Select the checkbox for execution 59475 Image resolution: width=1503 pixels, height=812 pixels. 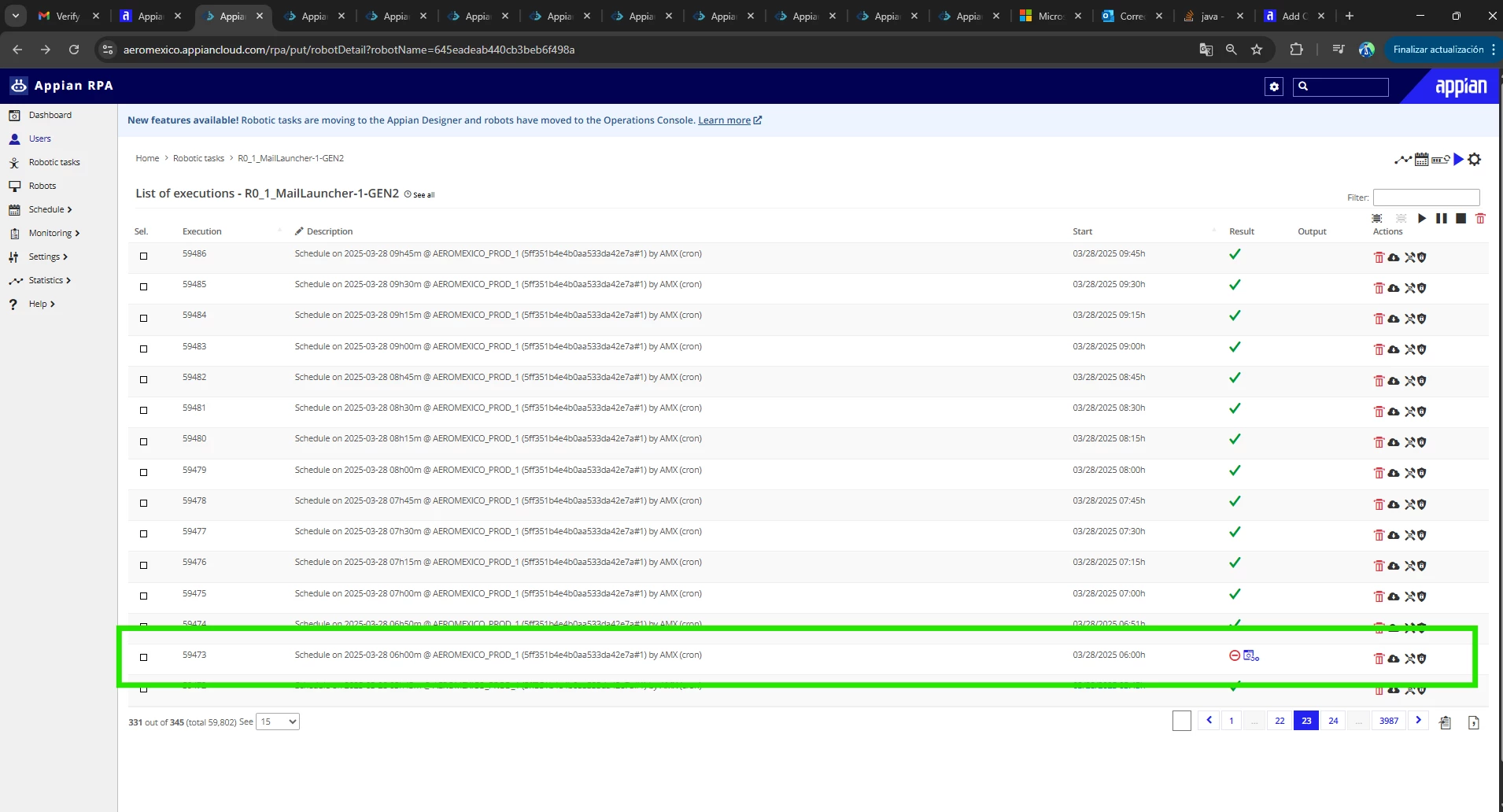click(143, 596)
